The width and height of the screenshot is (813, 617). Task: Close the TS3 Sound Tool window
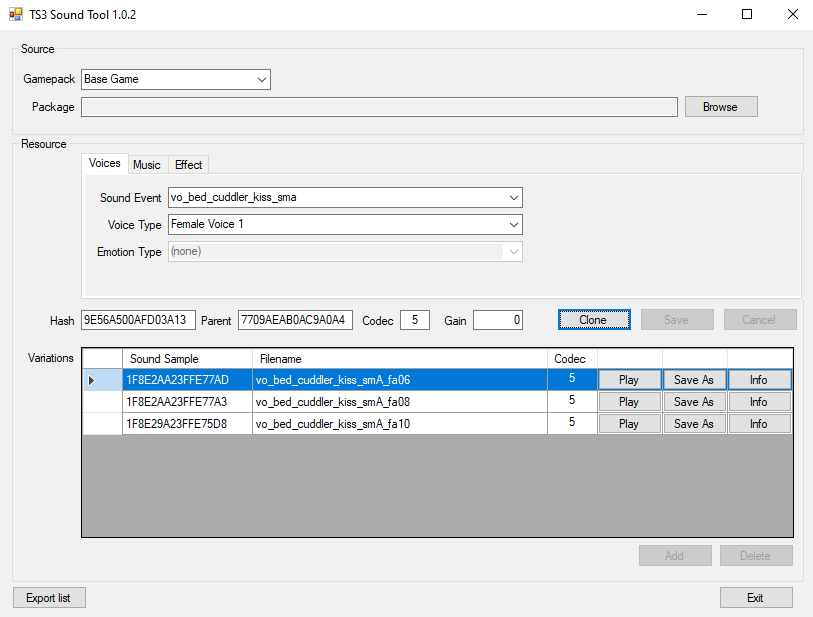(x=792, y=15)
